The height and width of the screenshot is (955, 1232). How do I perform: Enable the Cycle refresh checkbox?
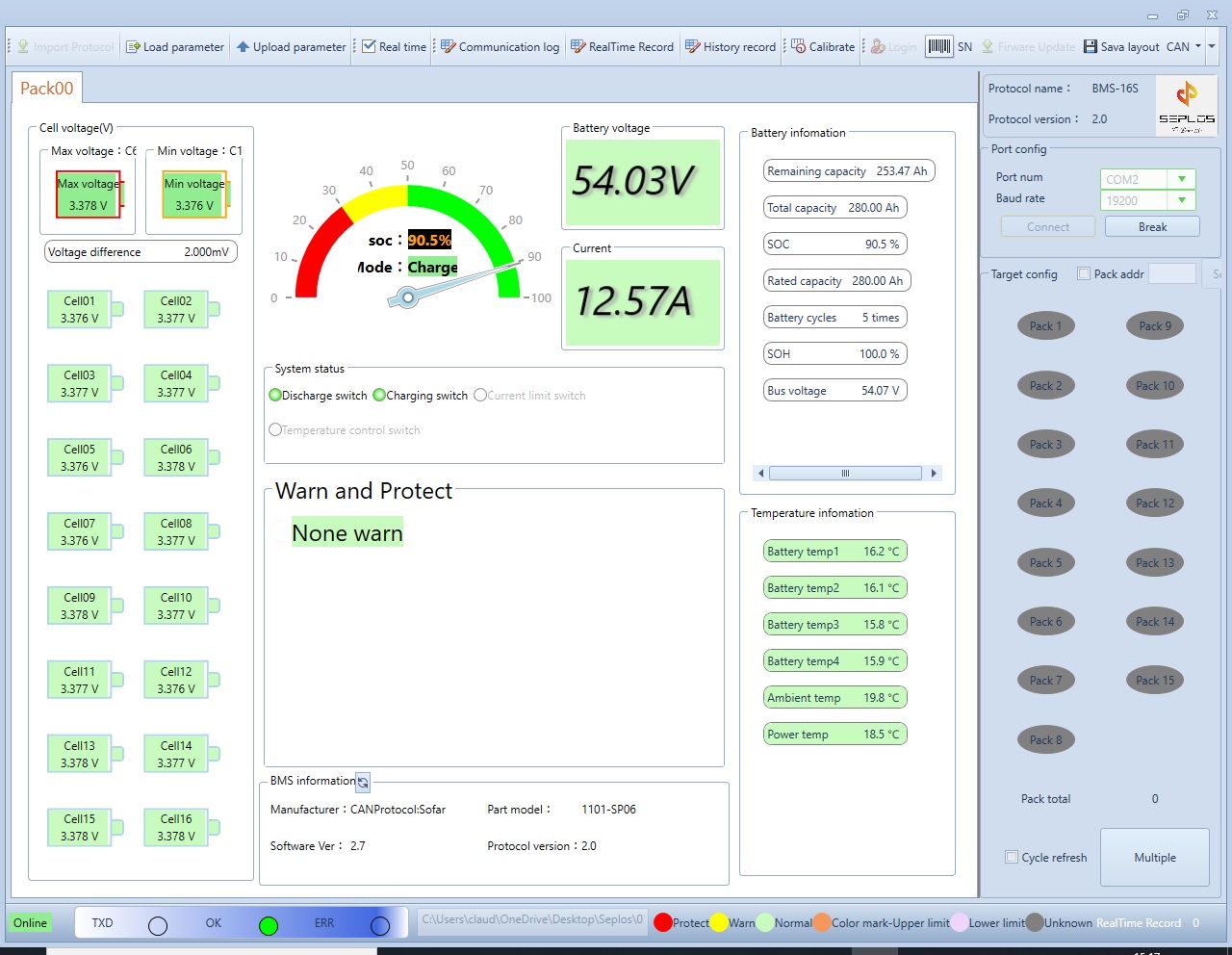point(1012,857)
